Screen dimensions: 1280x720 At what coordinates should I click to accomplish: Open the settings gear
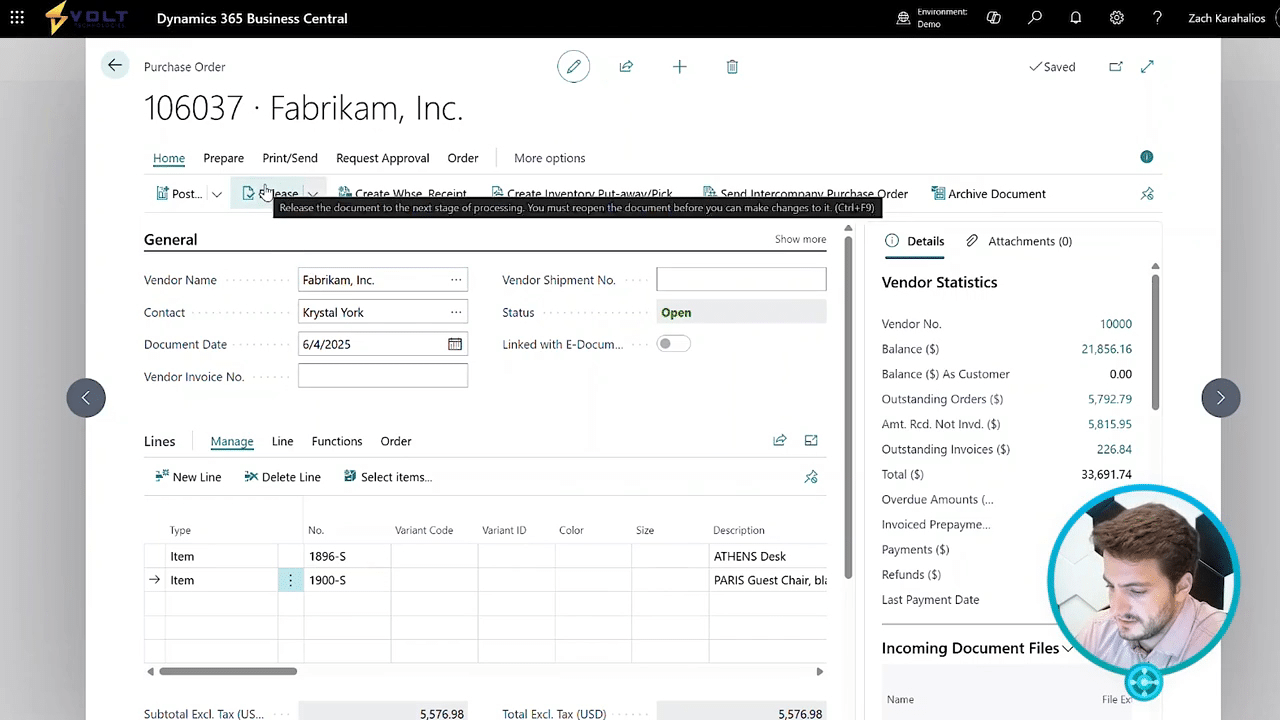pyautogui.click(x=1117, y=18)
